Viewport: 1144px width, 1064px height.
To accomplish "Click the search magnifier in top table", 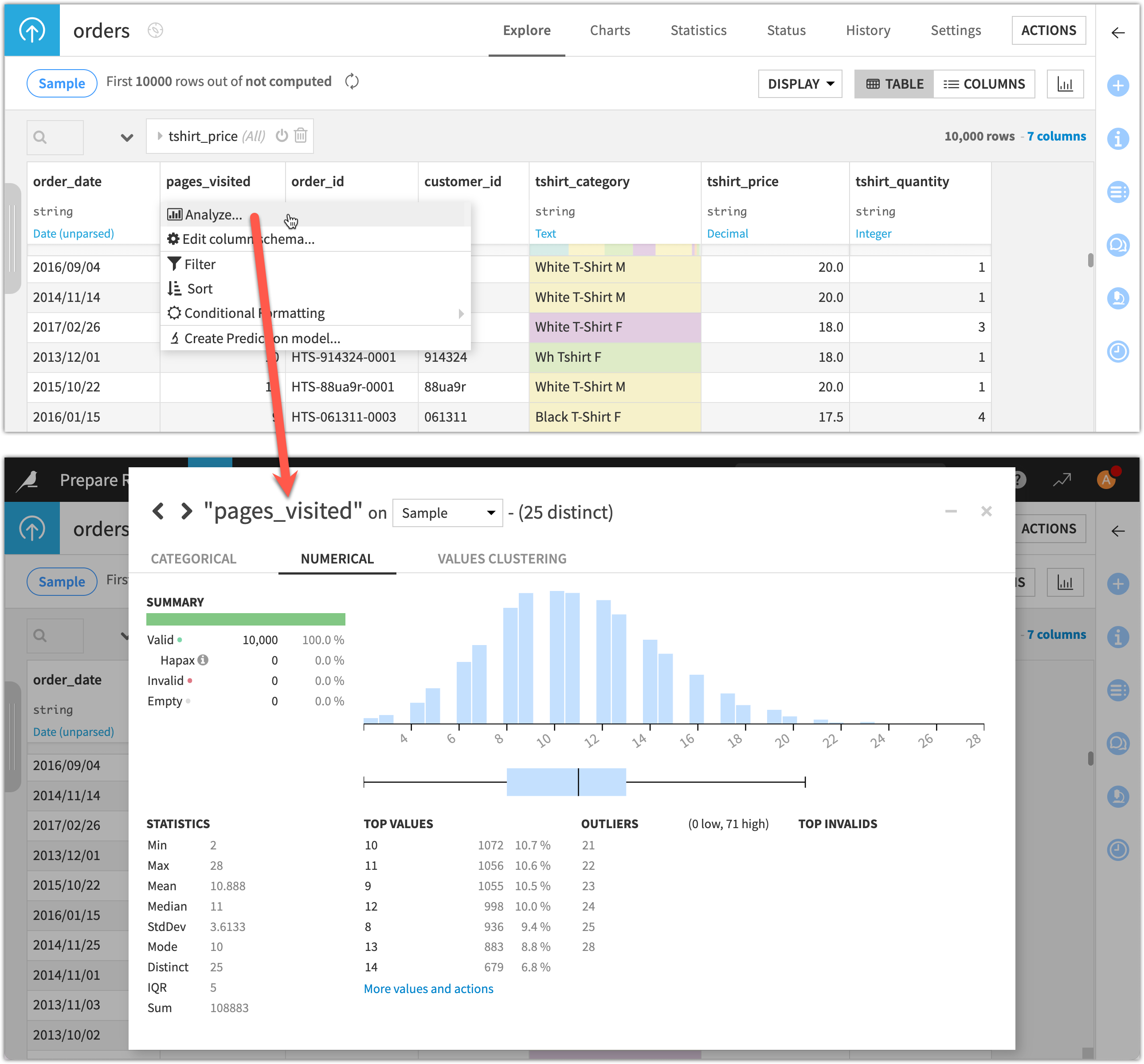I will [40, 137].
